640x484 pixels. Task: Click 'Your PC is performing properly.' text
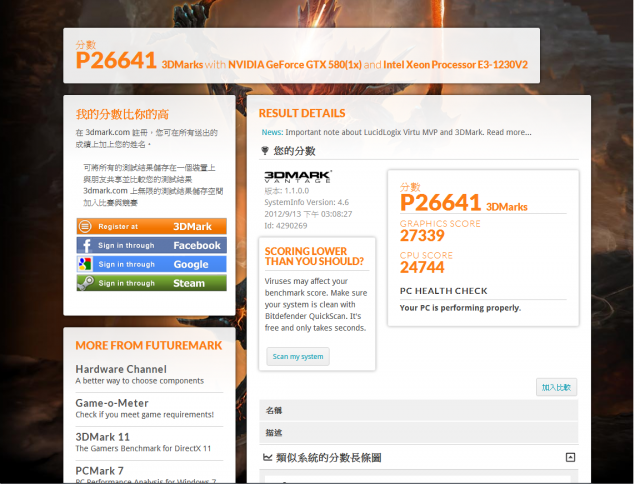coord(460,308)
